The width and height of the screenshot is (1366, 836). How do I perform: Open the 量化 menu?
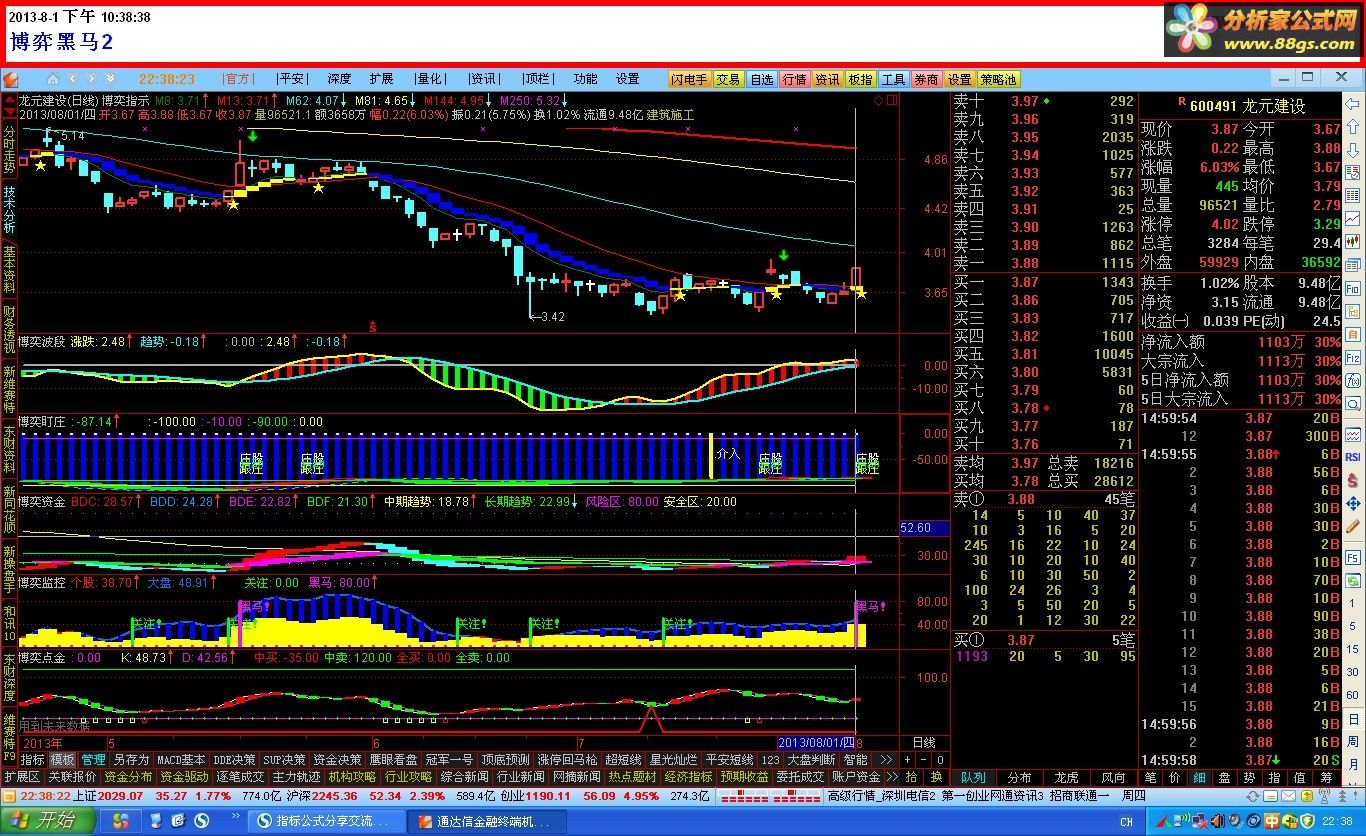431,79
